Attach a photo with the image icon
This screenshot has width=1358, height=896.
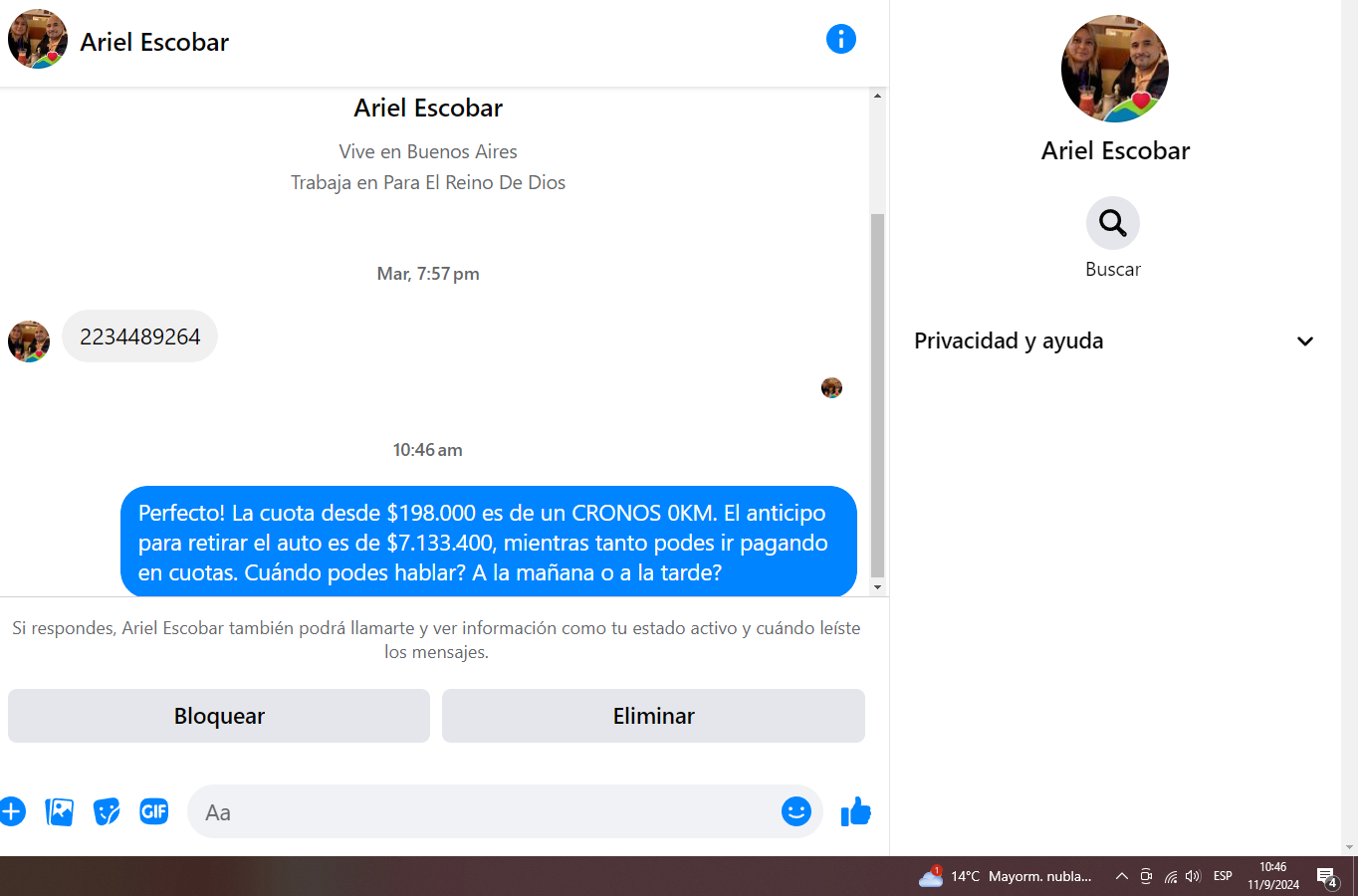tap(59, 811)
